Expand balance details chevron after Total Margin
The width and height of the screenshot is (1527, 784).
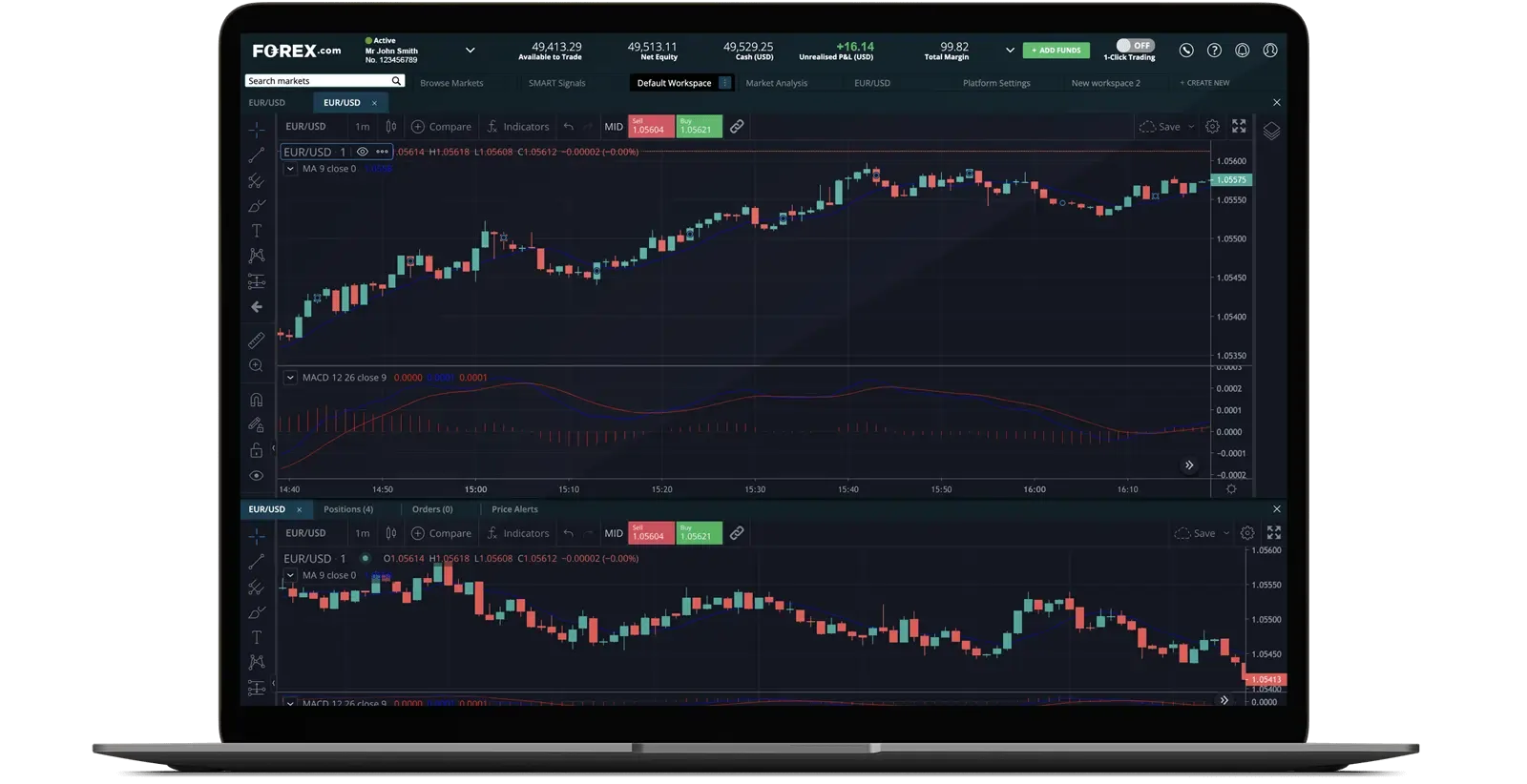[x=1010, y=50]
